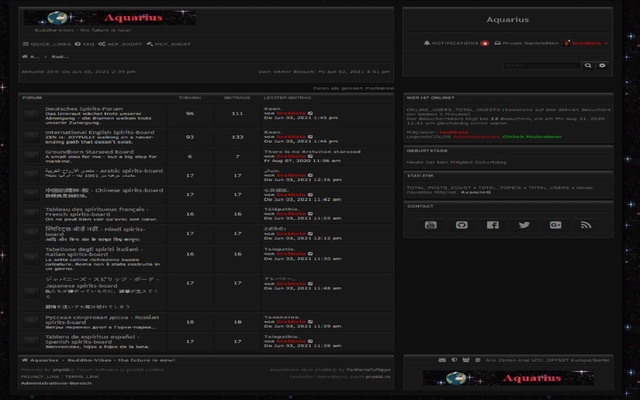Open the FAQ menu item
Screen dimensions: 640x400
tap(86, 44)
